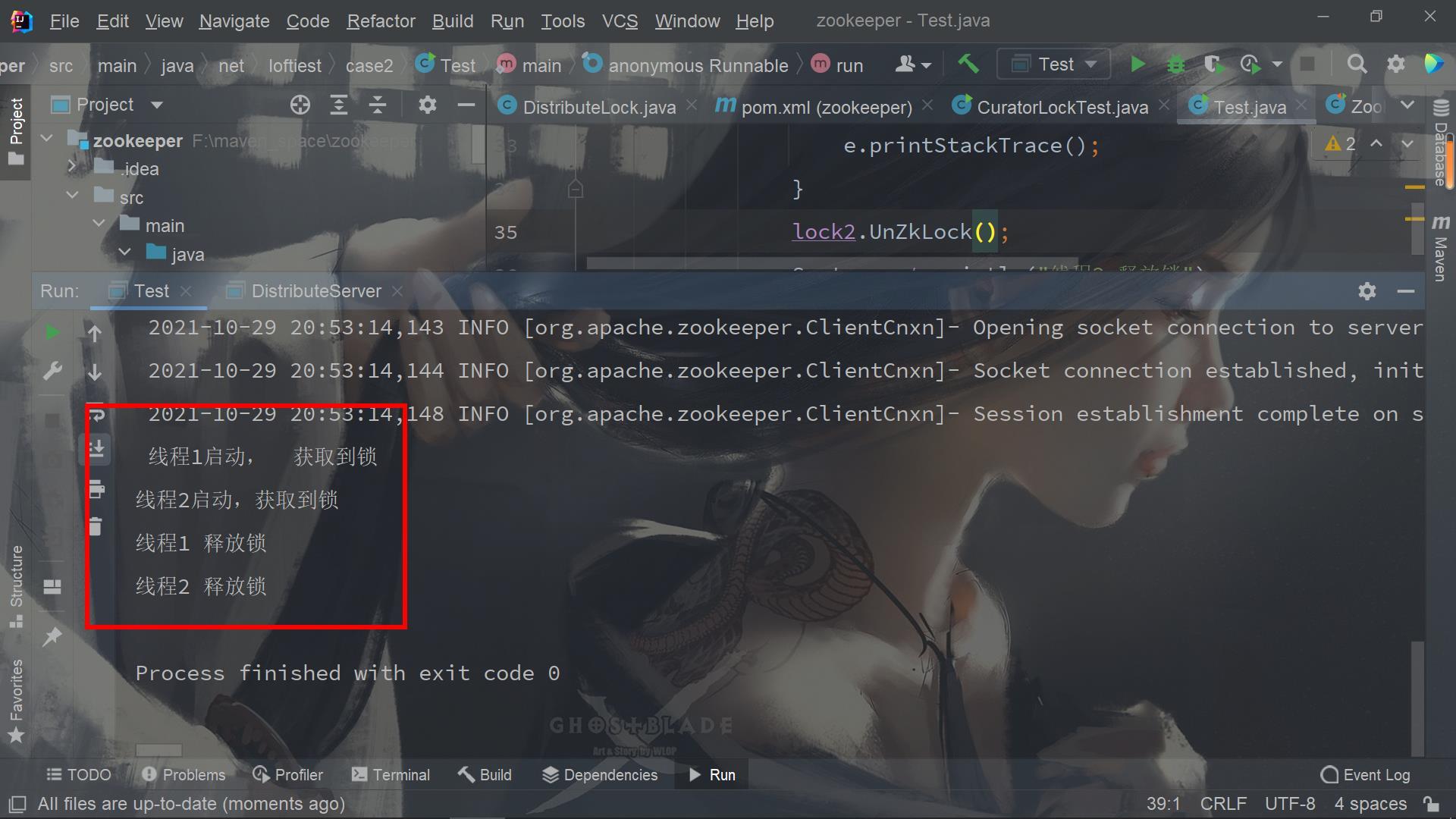Open the Maven side panel
This screenshot has height=819, width=1456.
[x=1440, y=247]
